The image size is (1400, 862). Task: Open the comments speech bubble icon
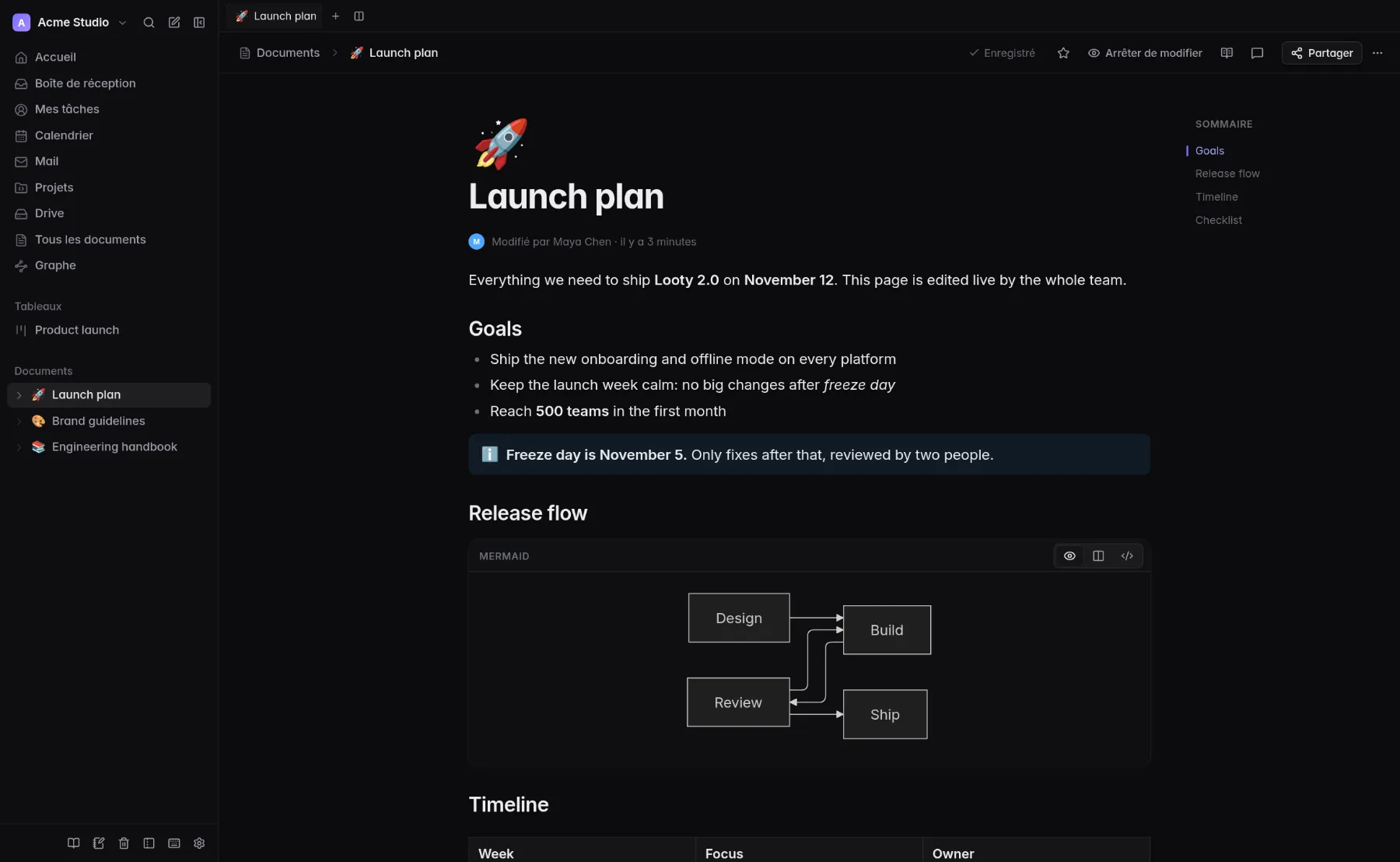[x=1257, y=53]
